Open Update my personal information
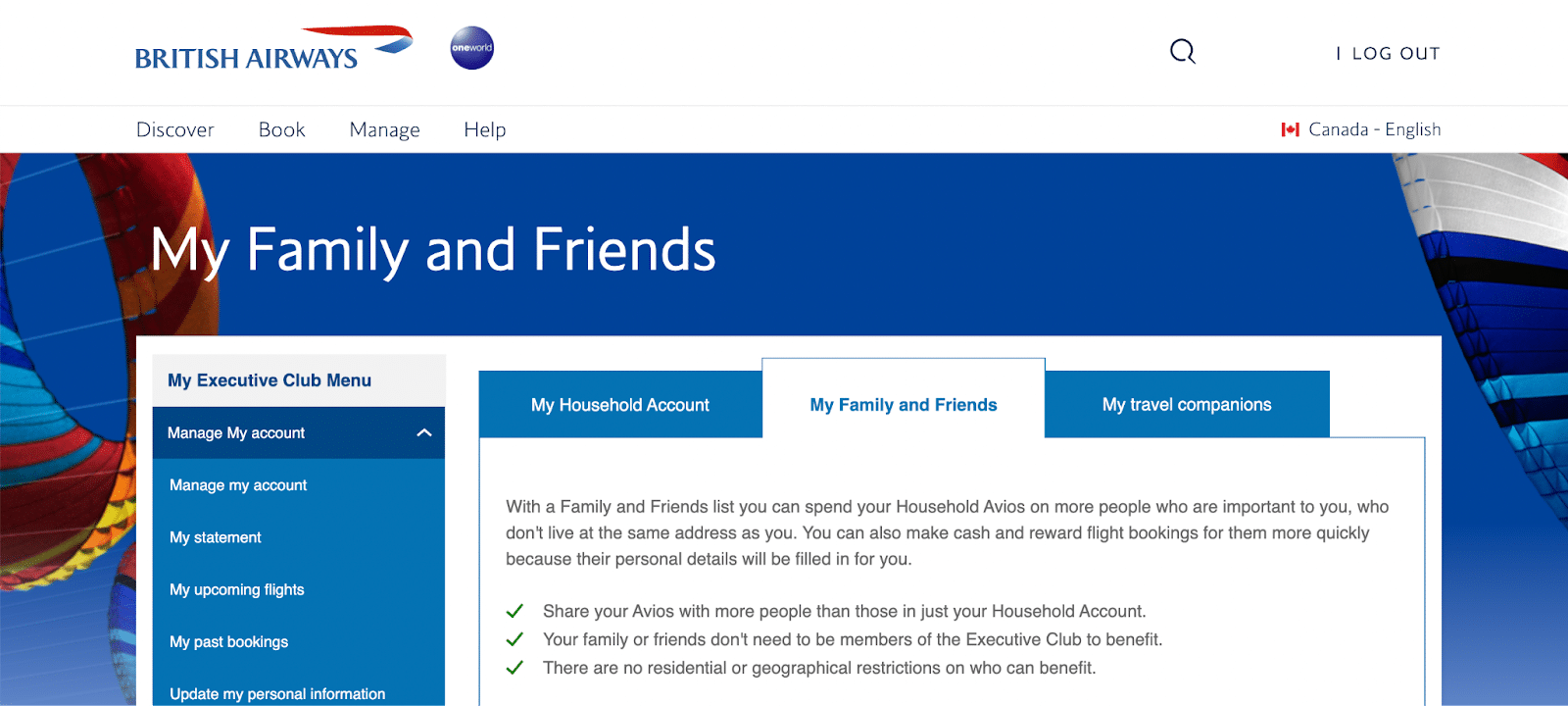Viewport: 1568px width, 706px height. 277,693
